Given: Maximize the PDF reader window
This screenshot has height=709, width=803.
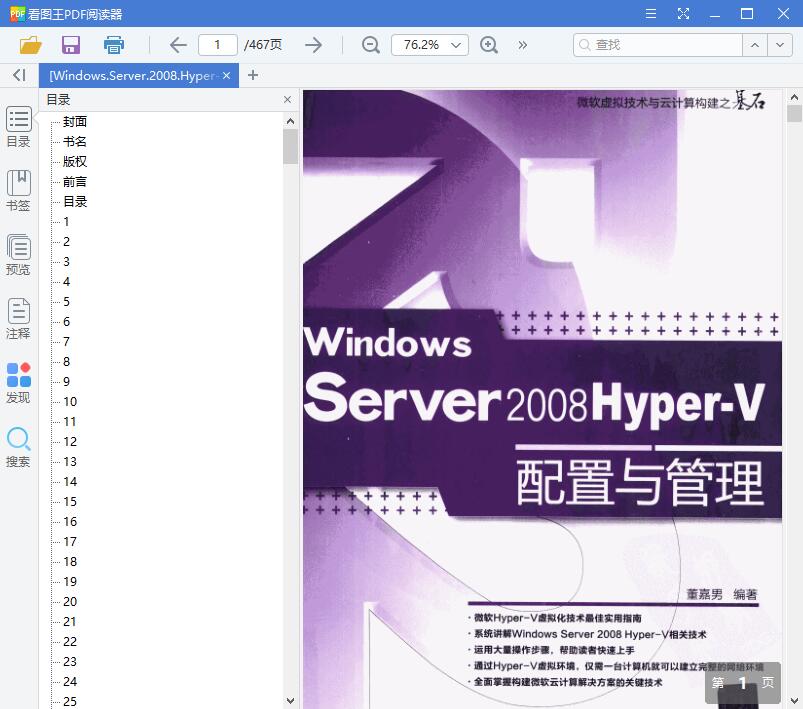Looking at the screenshot, I should pos(747,13).
